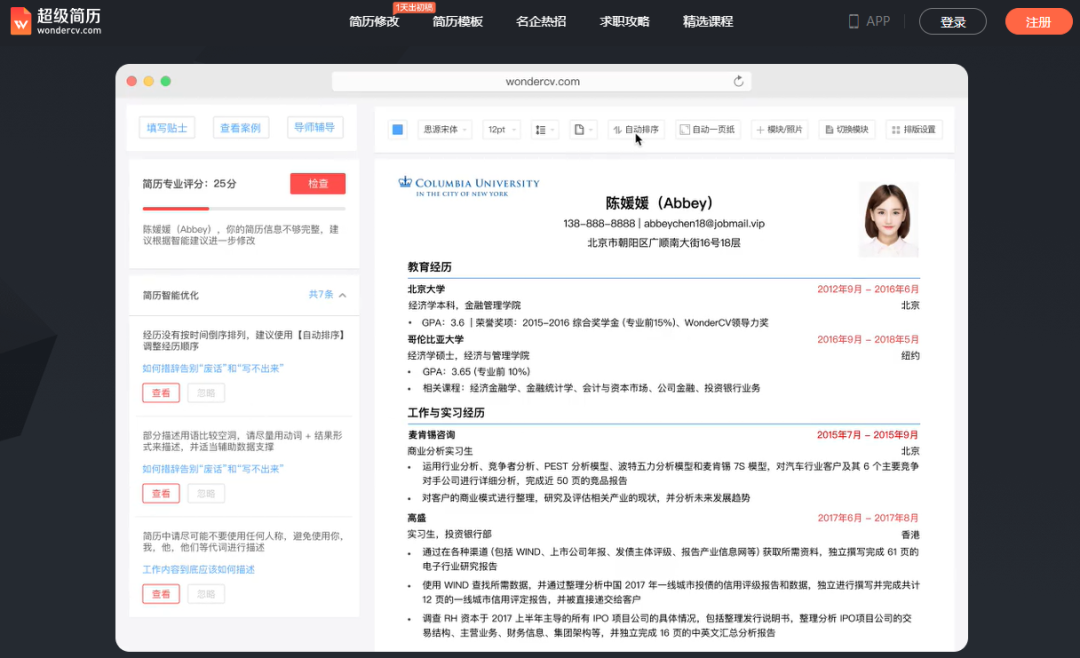Open the 思源宋体 font dropdown
The width and height of the screenshot is (1080, 658).
[445, 130]
